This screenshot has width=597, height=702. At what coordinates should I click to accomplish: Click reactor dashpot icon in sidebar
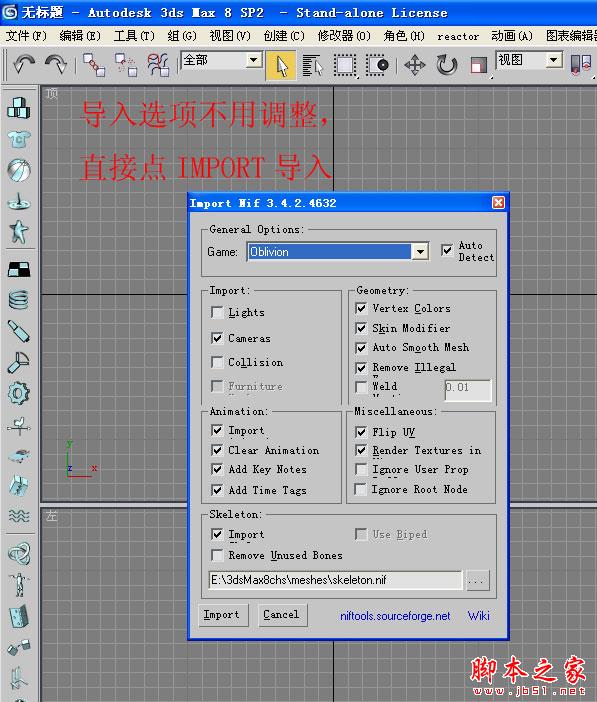point(19,331)
